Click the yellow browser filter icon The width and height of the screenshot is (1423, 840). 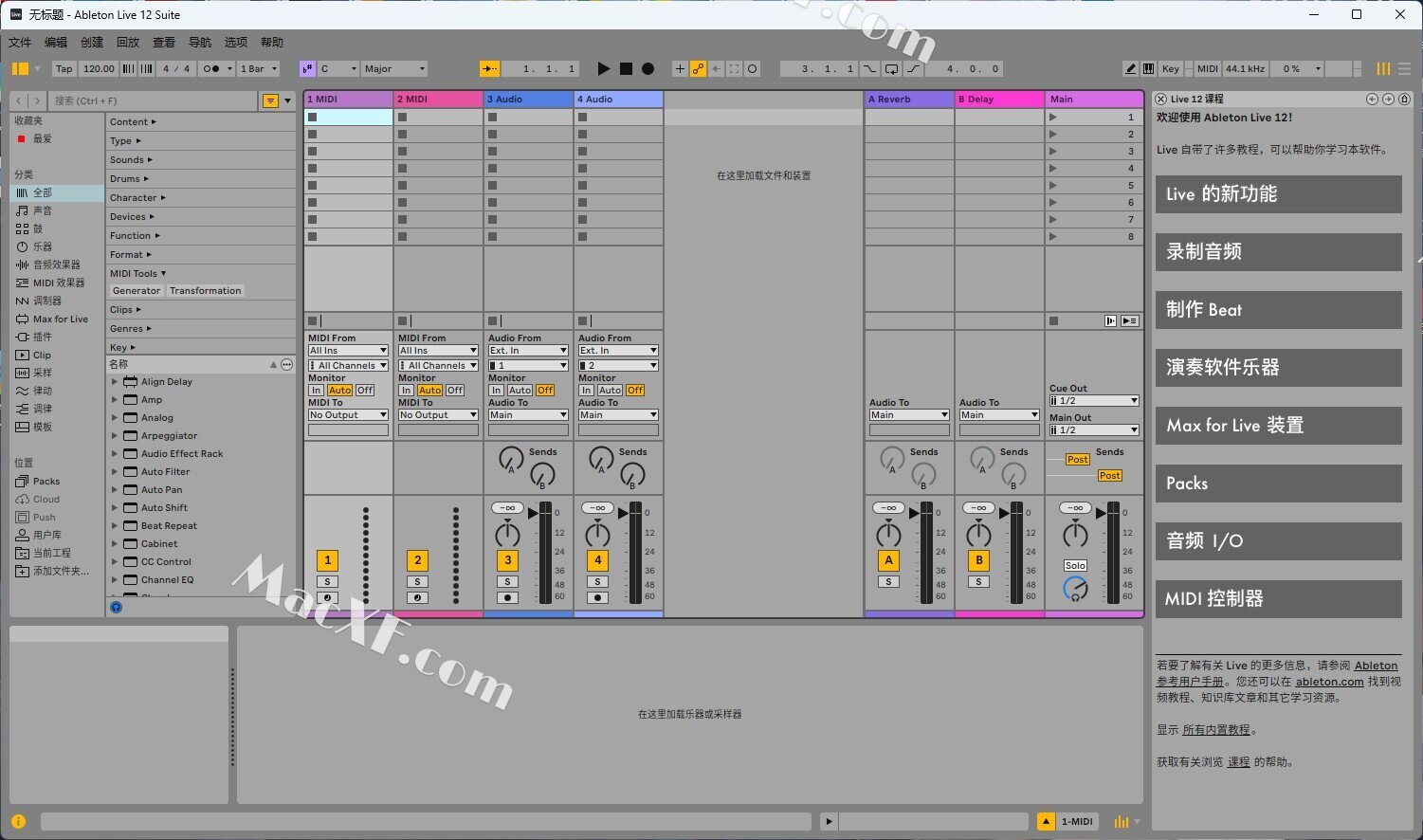point(270,100)
